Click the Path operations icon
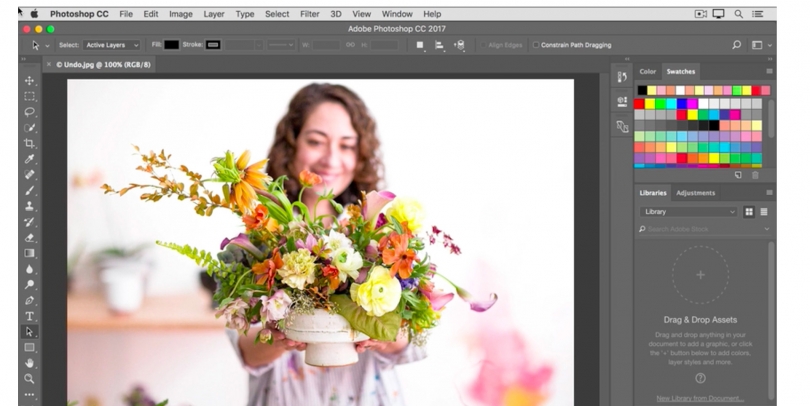This screenshot has height=406, width=810. point(420,45)
